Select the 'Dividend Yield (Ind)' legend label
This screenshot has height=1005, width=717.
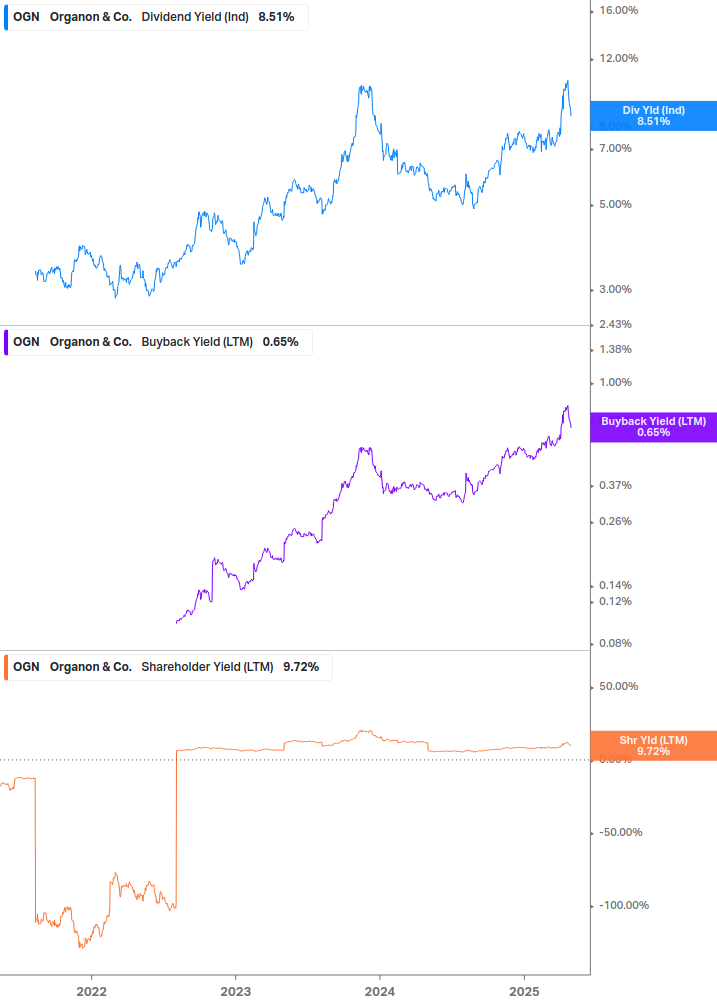click(195, 17)
